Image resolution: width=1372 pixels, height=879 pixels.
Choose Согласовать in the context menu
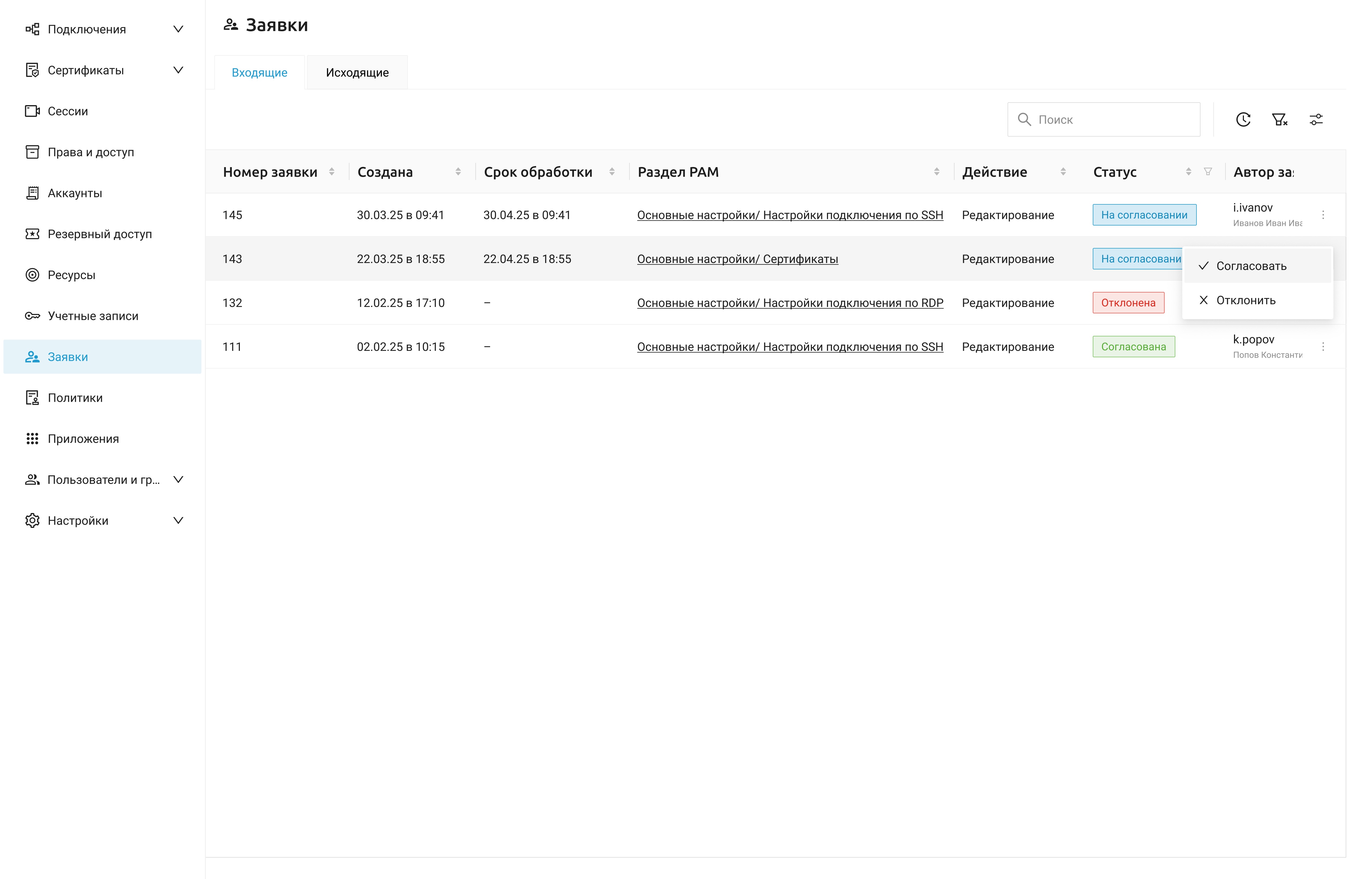point(1251,266)
